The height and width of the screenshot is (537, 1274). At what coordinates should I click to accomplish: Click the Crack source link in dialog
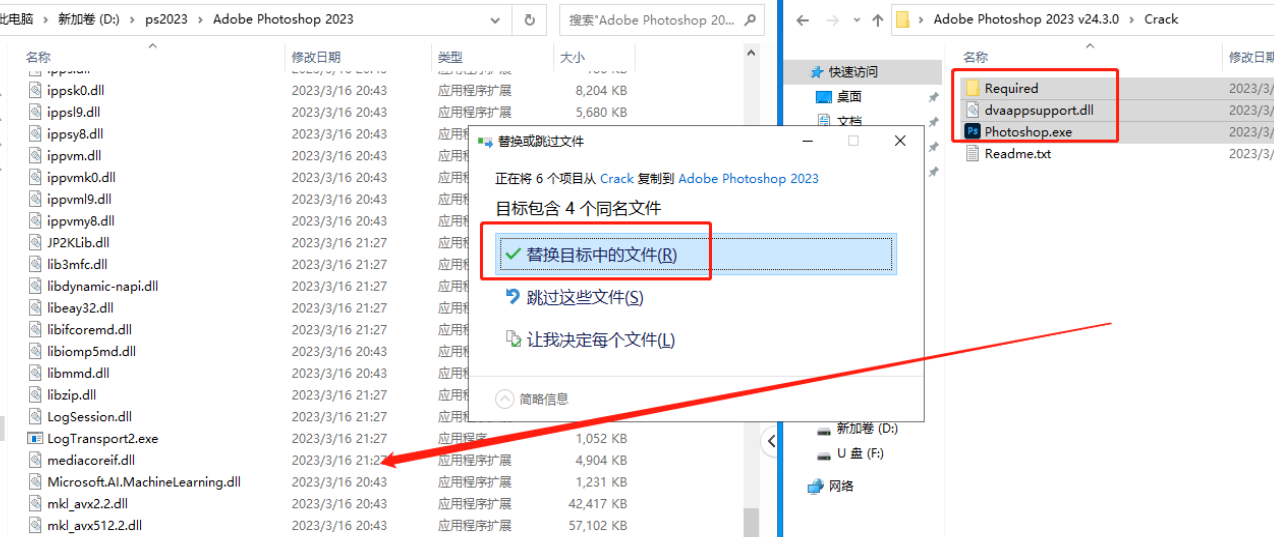(616, 178)
